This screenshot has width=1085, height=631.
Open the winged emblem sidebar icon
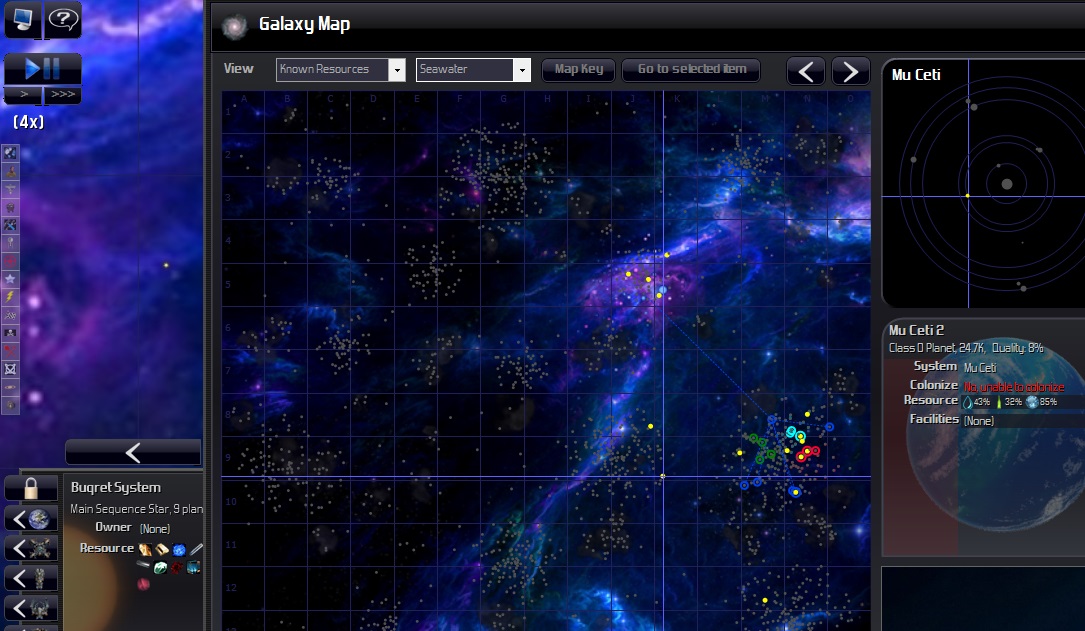tap(10, 189)
